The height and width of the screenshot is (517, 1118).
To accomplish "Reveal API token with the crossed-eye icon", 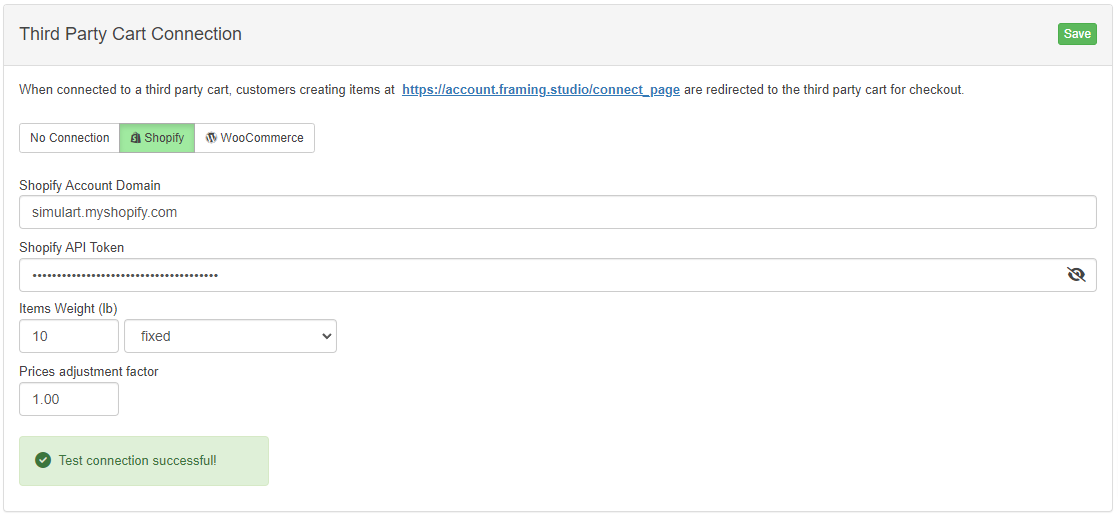I will click(x=1076, y=275).
